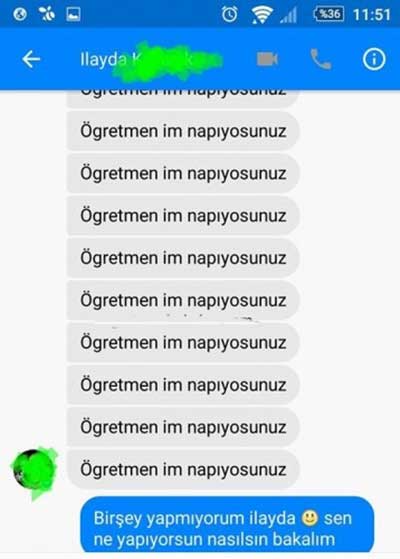Tap the image notification icon in the status bar

(73, 14)
